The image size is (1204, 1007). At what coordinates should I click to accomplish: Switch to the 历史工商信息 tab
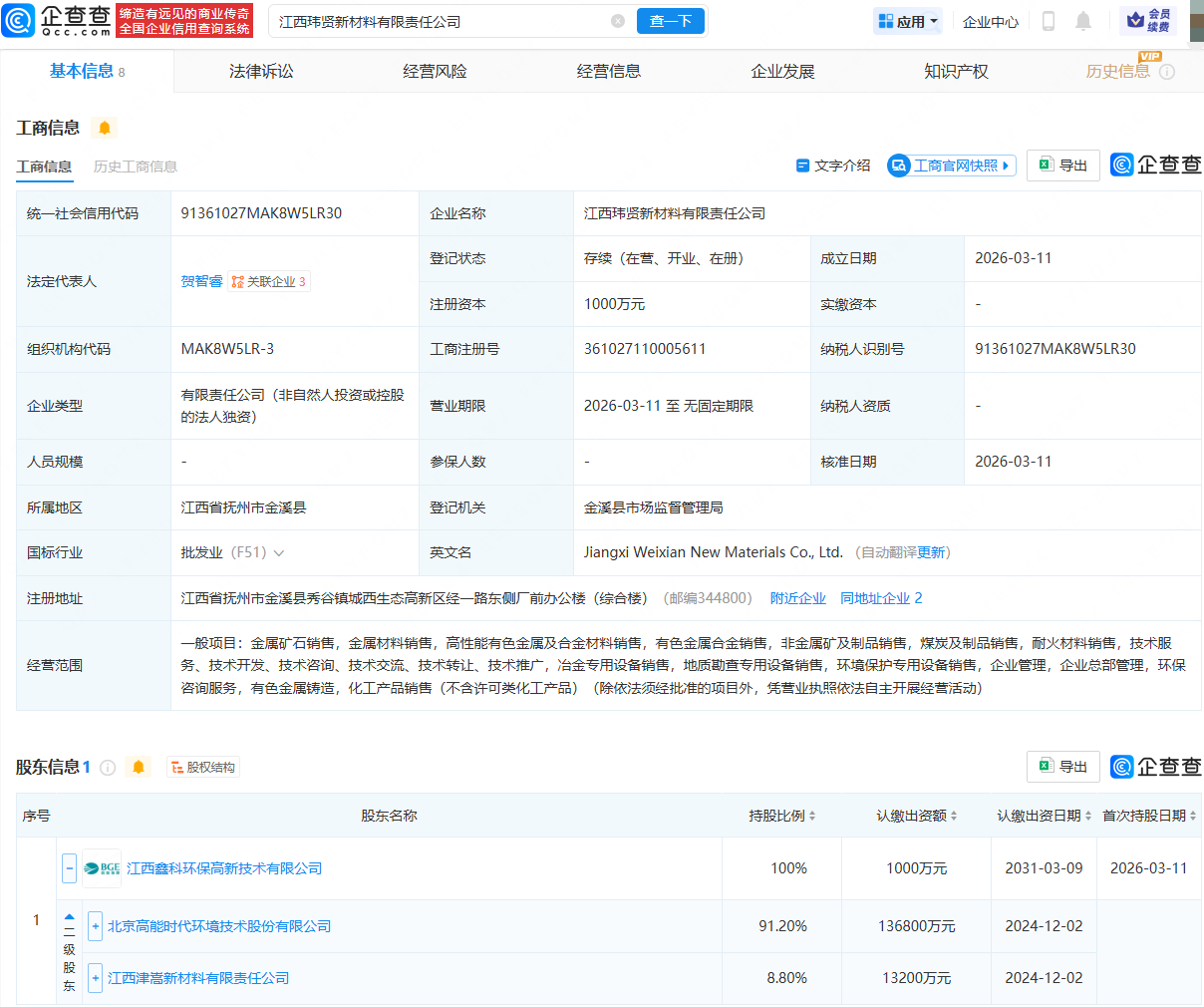point(139,167)
